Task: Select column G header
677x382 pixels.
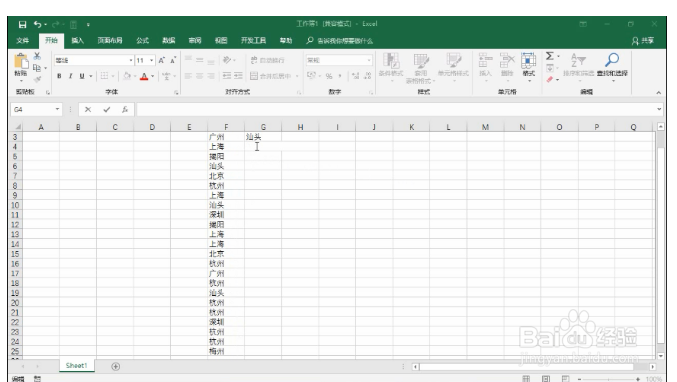Action: tap(263, 127)
